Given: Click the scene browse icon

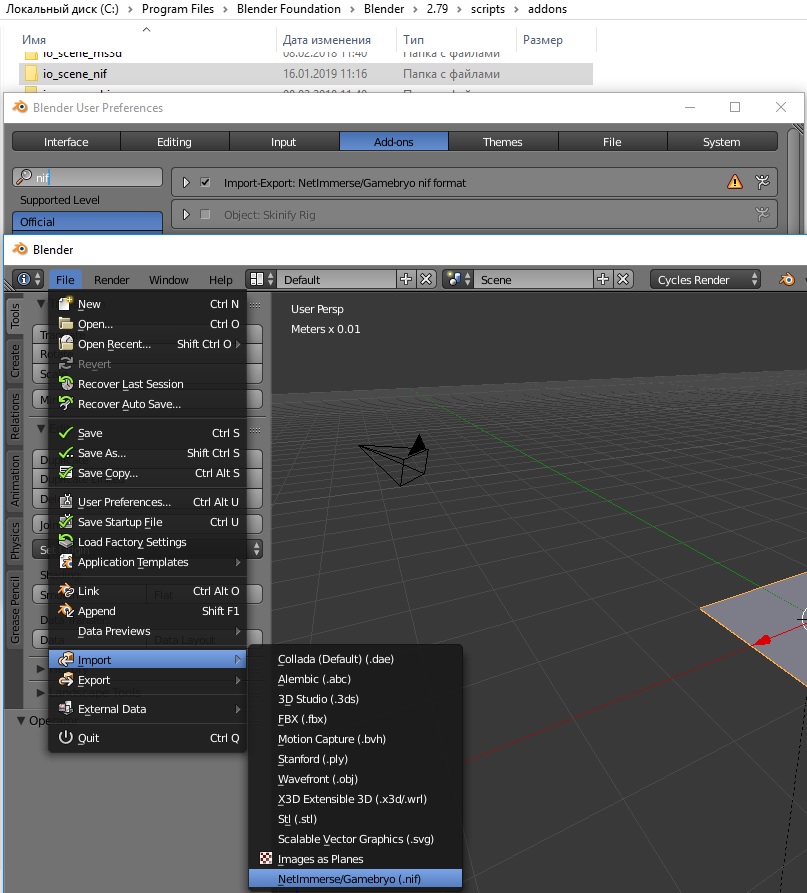Looking at the screenshot, I should click(458, 280).
